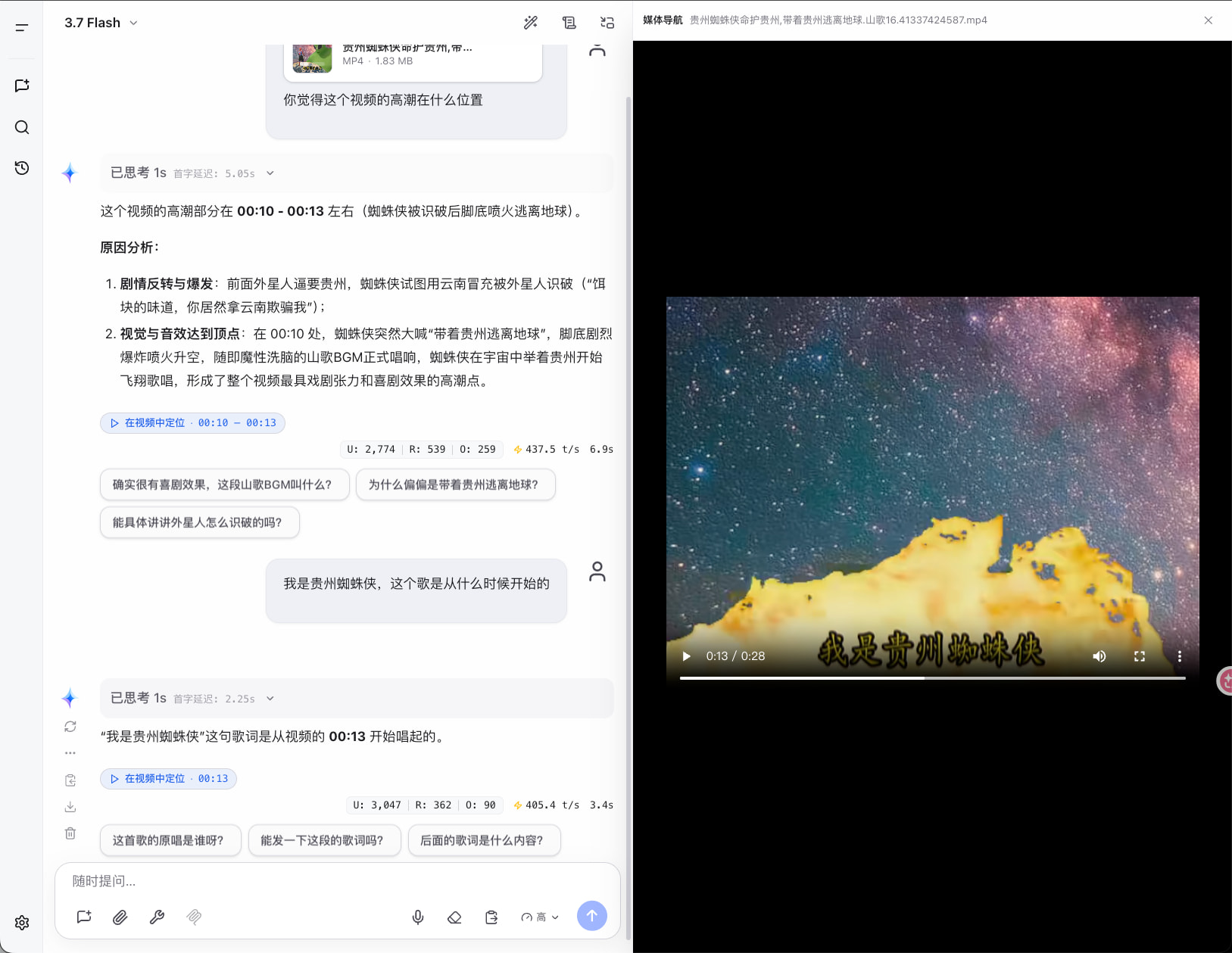Play the video in the media panel
1232x953 pixels.
tap(687, 656)
